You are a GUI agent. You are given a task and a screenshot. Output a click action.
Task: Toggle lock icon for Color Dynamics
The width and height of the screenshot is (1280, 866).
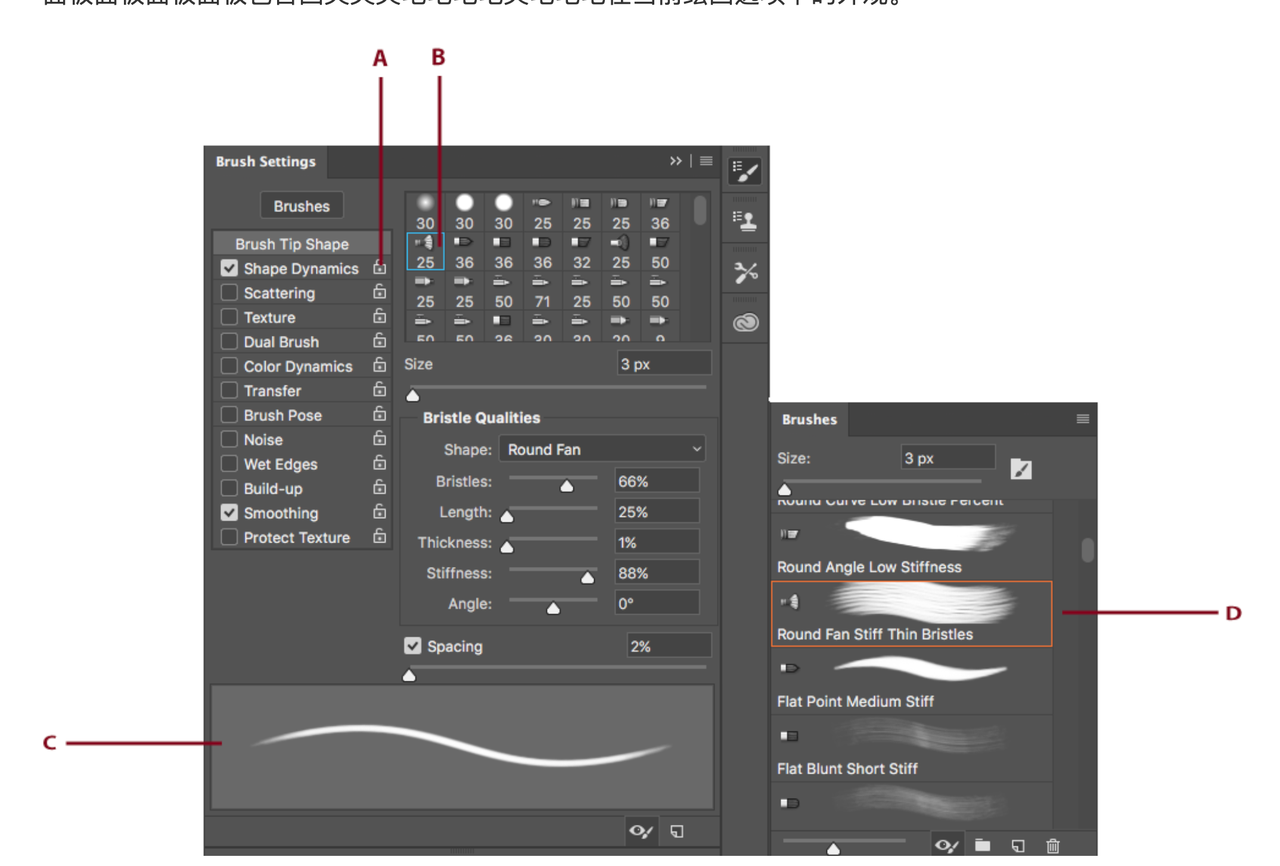379,365
